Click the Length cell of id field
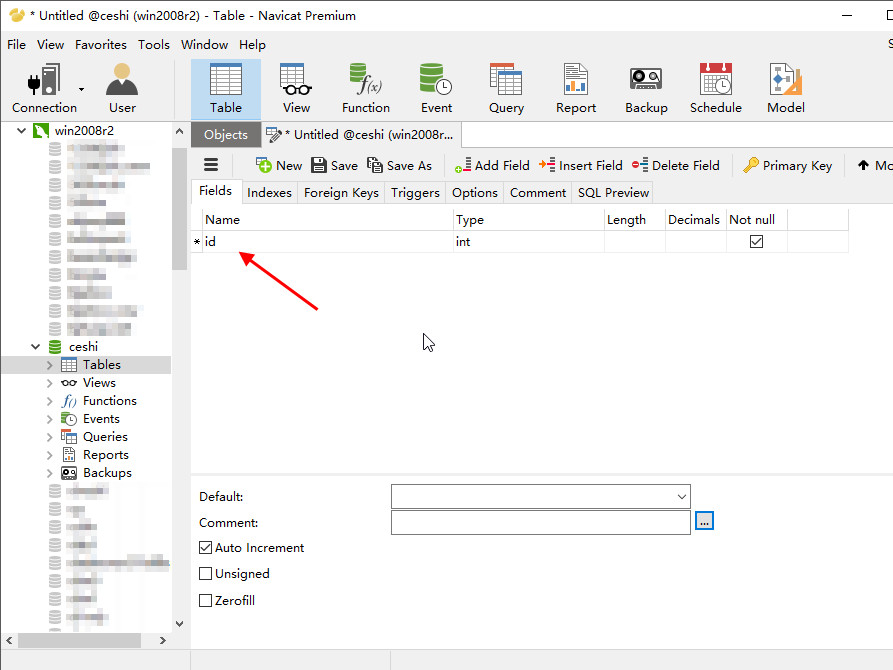The height and width of the screenshot is (670, 893). [x=634, y=242]
